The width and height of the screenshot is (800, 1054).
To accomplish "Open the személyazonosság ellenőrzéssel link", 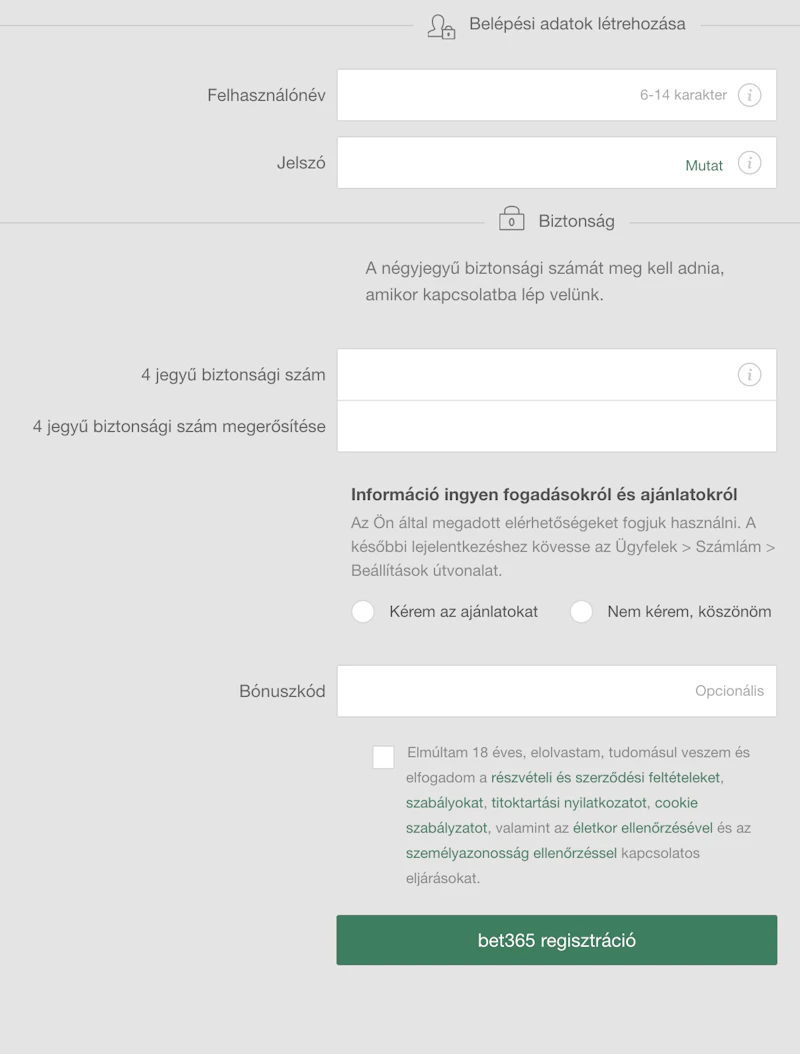I will click(511, 853).
